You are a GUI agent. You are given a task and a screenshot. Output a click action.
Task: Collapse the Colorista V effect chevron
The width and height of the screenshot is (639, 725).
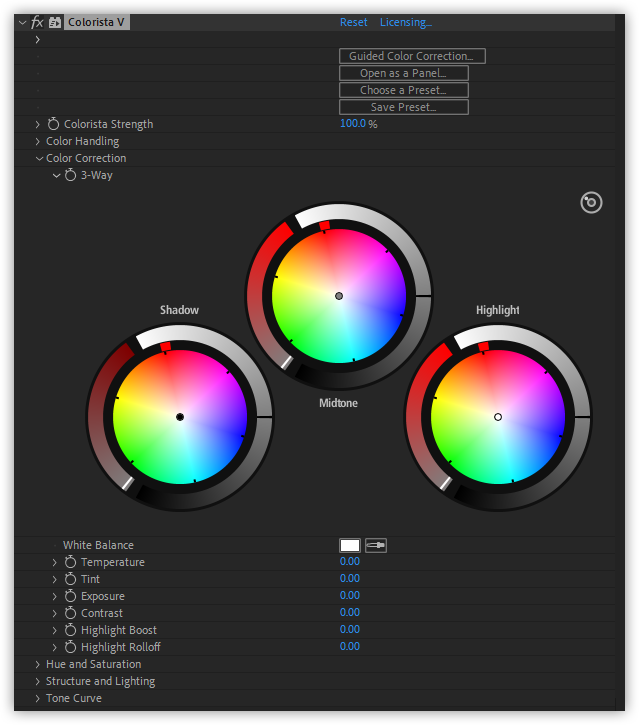pos(22,22)
